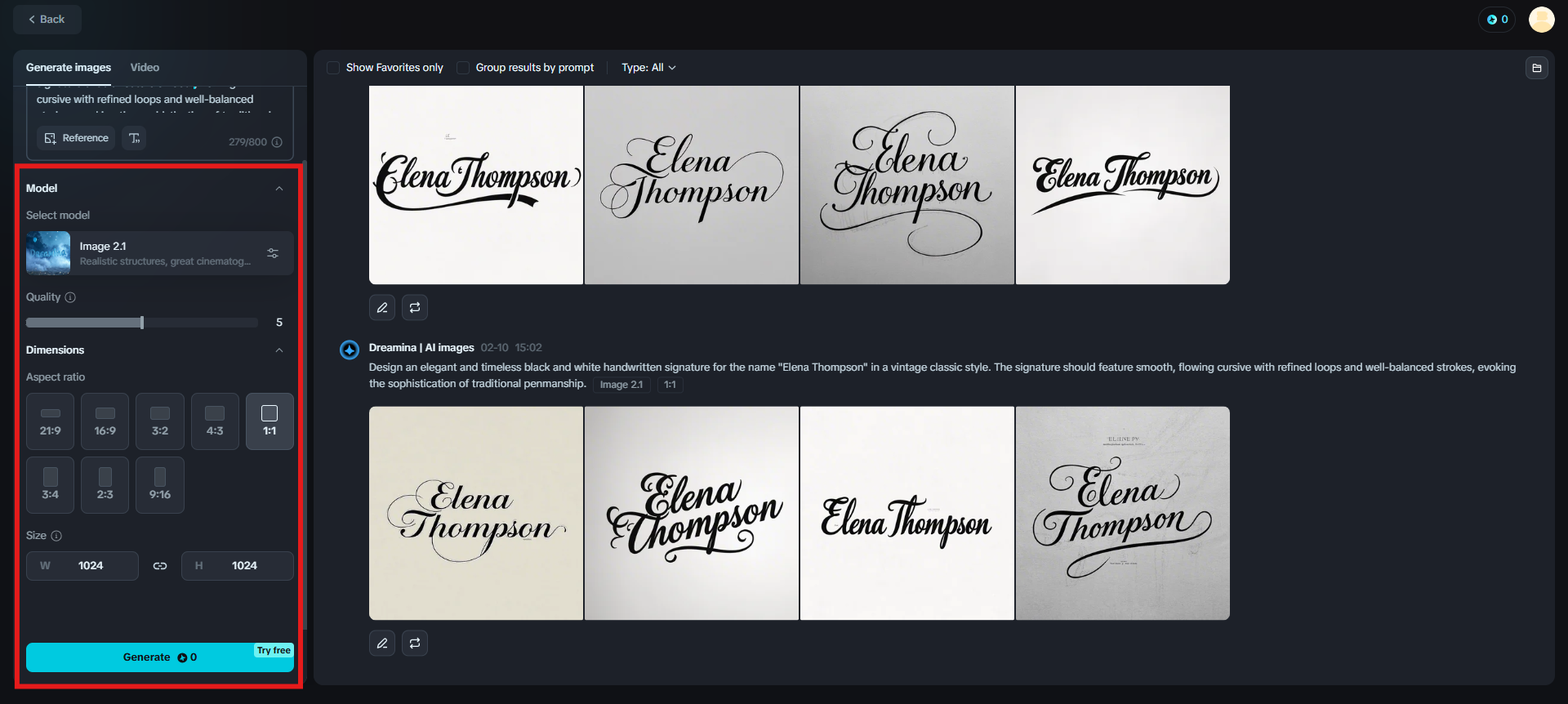Click the Dreamina AI images avatar icon

coord(350,350)
